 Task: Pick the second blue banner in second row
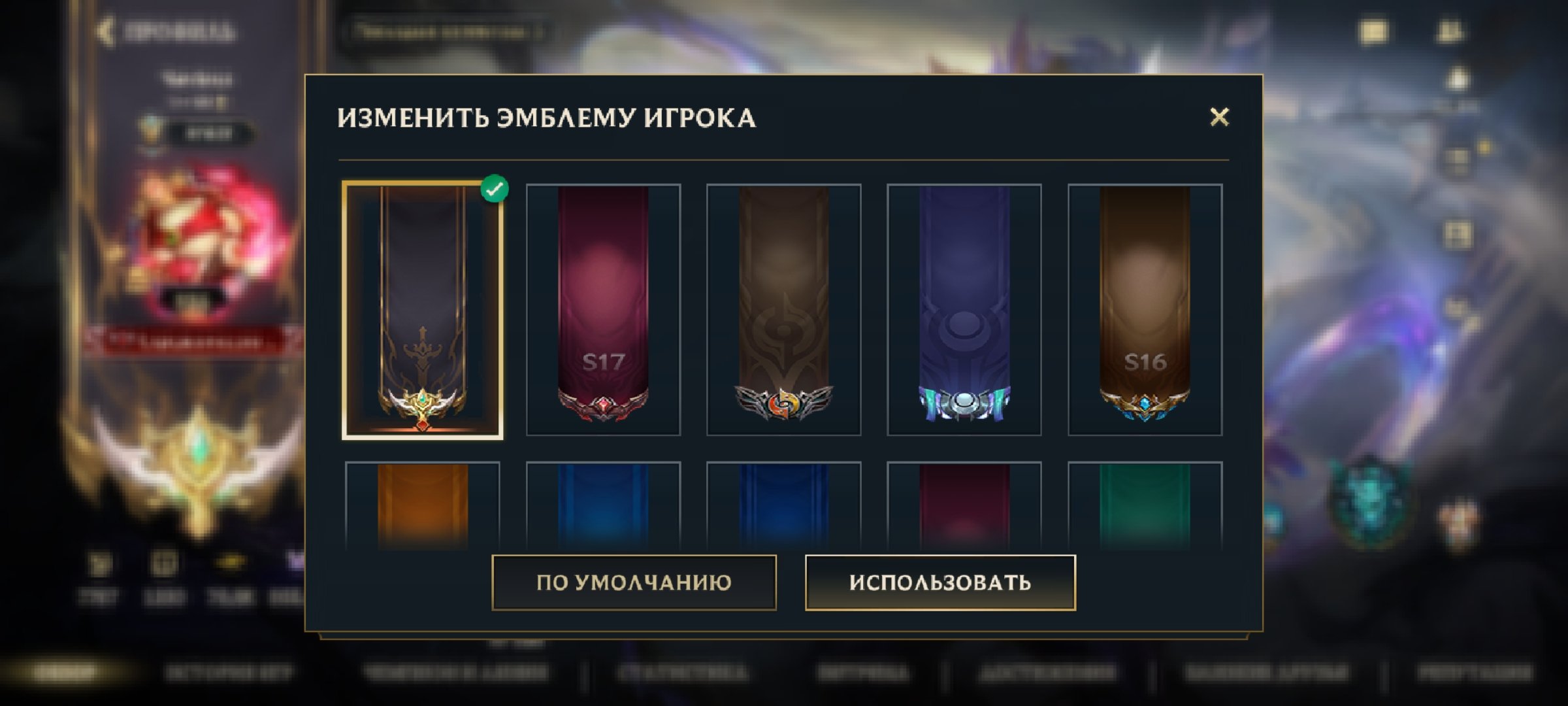pyautogui.click(x=783, y=505)
